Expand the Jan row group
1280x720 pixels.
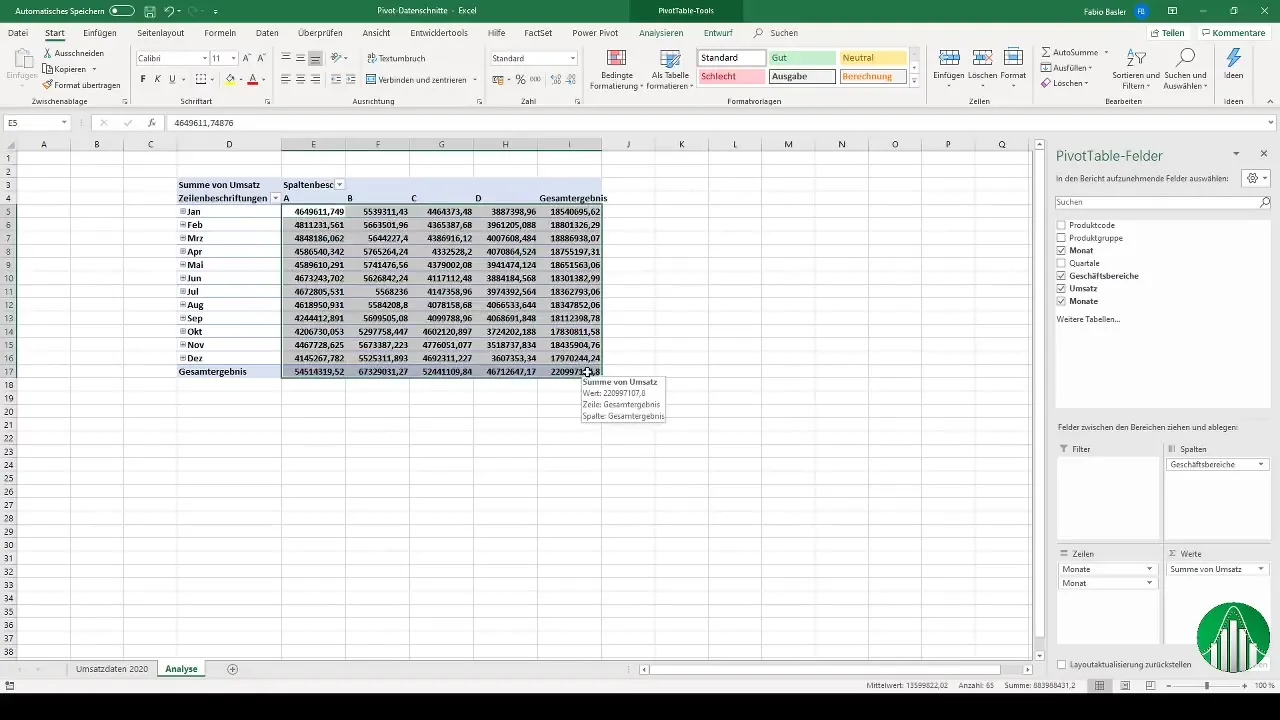coord(183,211)
